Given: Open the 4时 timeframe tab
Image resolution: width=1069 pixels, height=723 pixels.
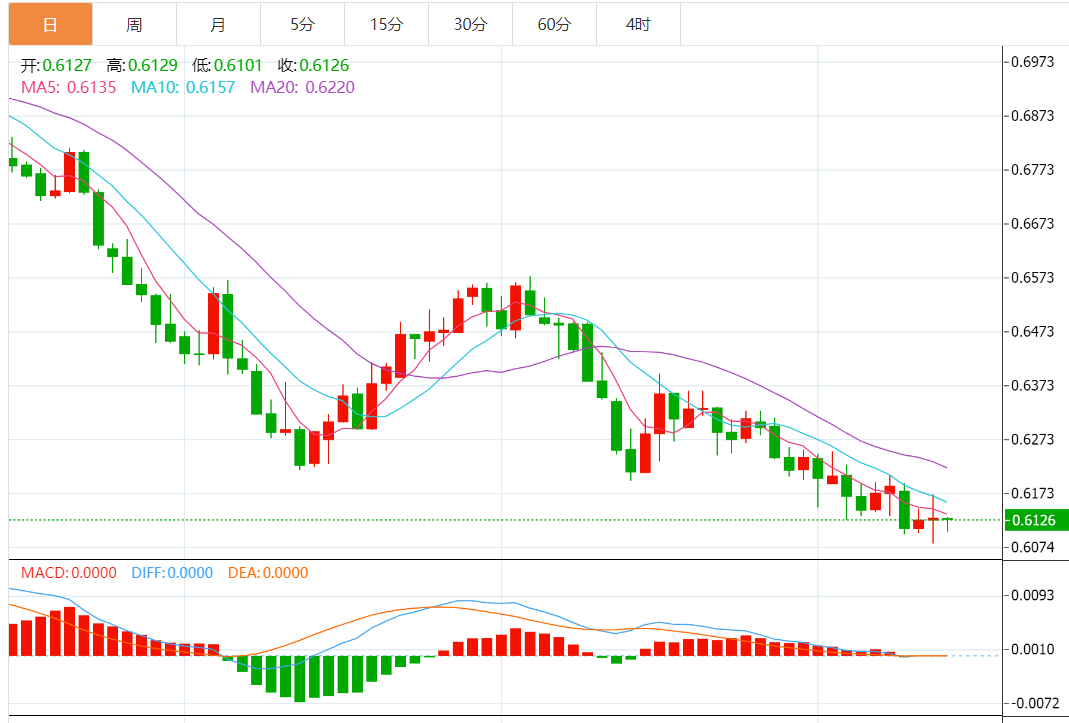Looking at the screenshot, I should click(x=638, y=25).
